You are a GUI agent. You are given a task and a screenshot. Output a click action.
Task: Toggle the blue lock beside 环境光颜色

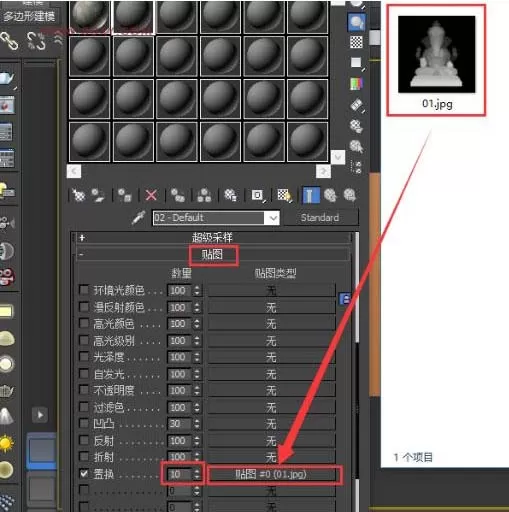(345, 299)
